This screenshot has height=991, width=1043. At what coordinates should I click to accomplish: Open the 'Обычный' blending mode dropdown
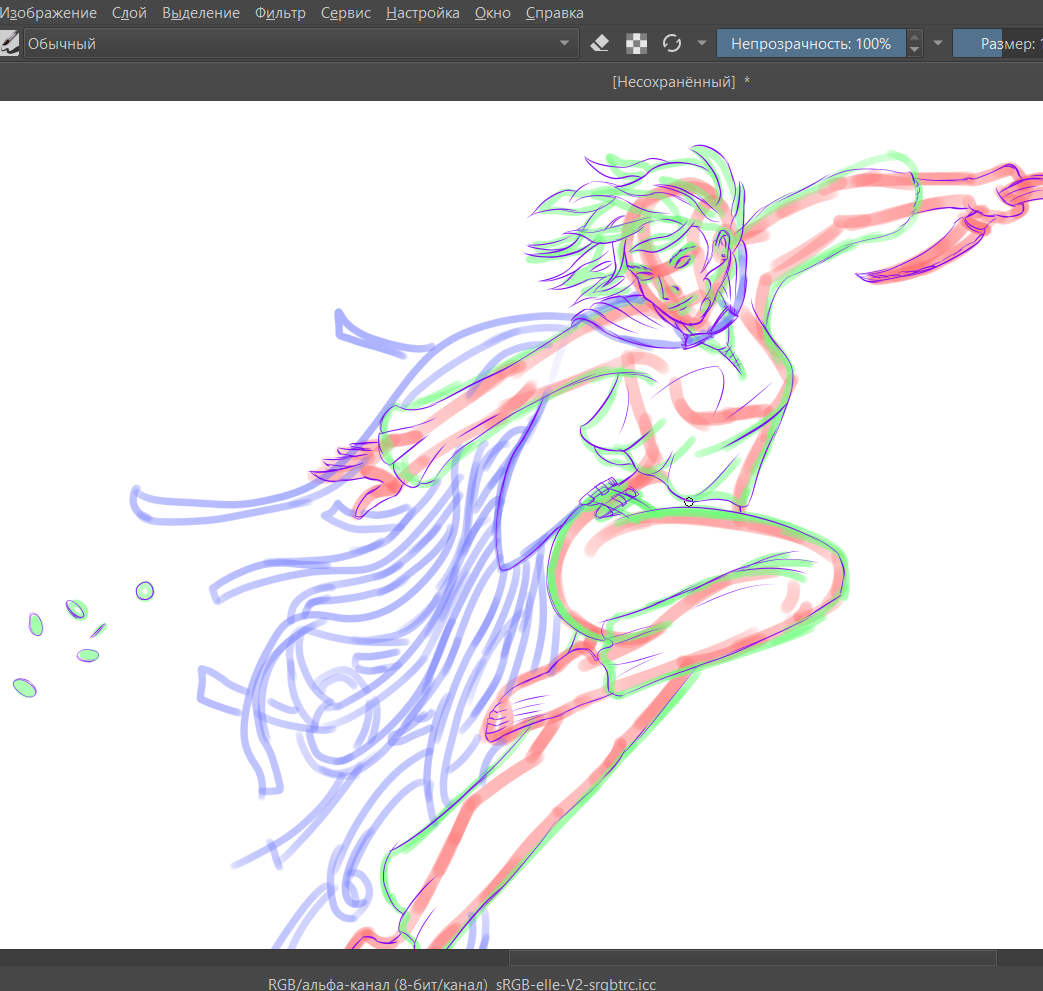coord(300,44)
